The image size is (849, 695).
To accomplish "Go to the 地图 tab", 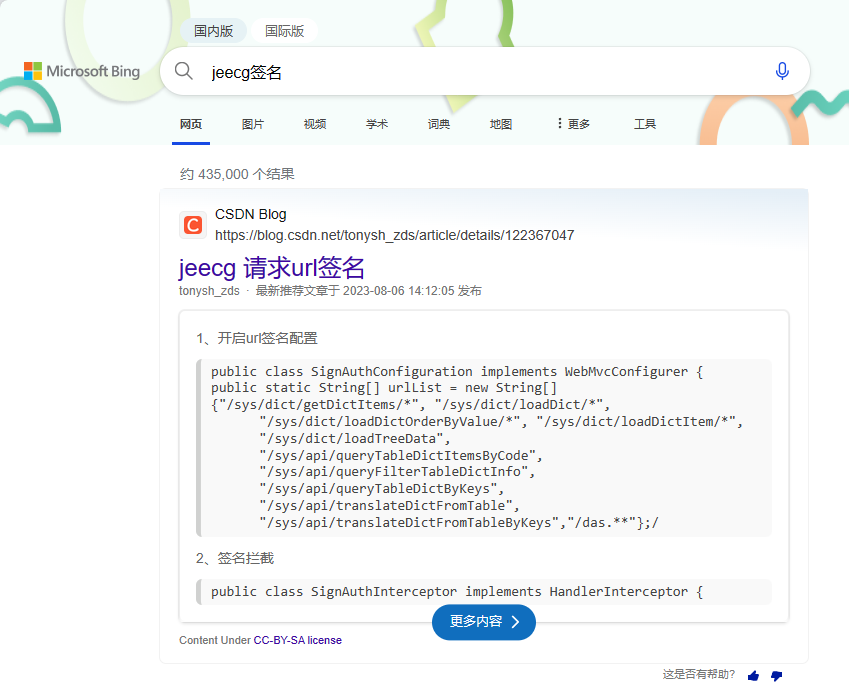I will click(501, 124).
